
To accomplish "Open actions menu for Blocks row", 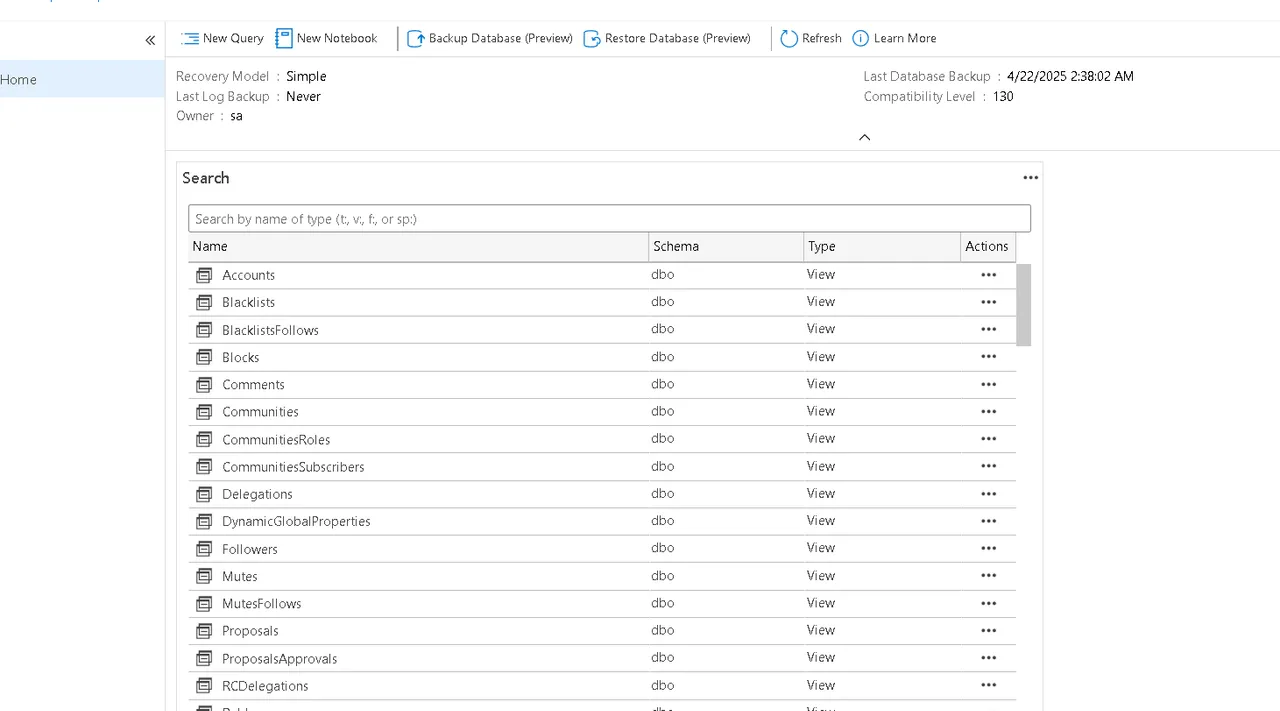I will (989, 357).
